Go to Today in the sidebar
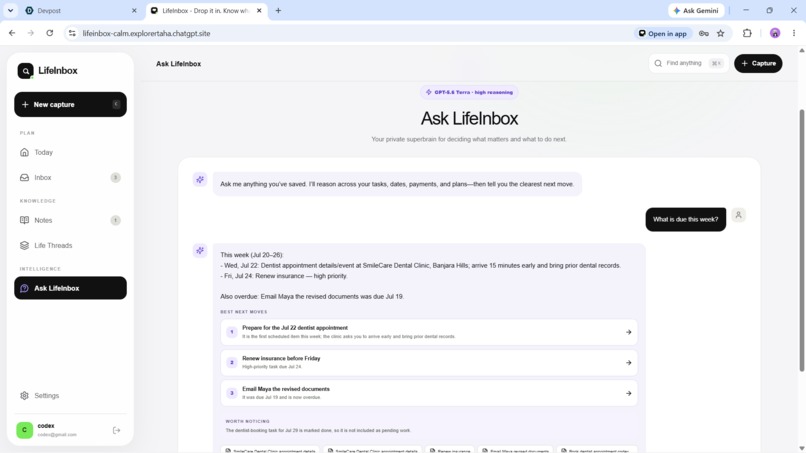Image resolution: width=806 pixels, height=453 pixels. pos(70,152)
